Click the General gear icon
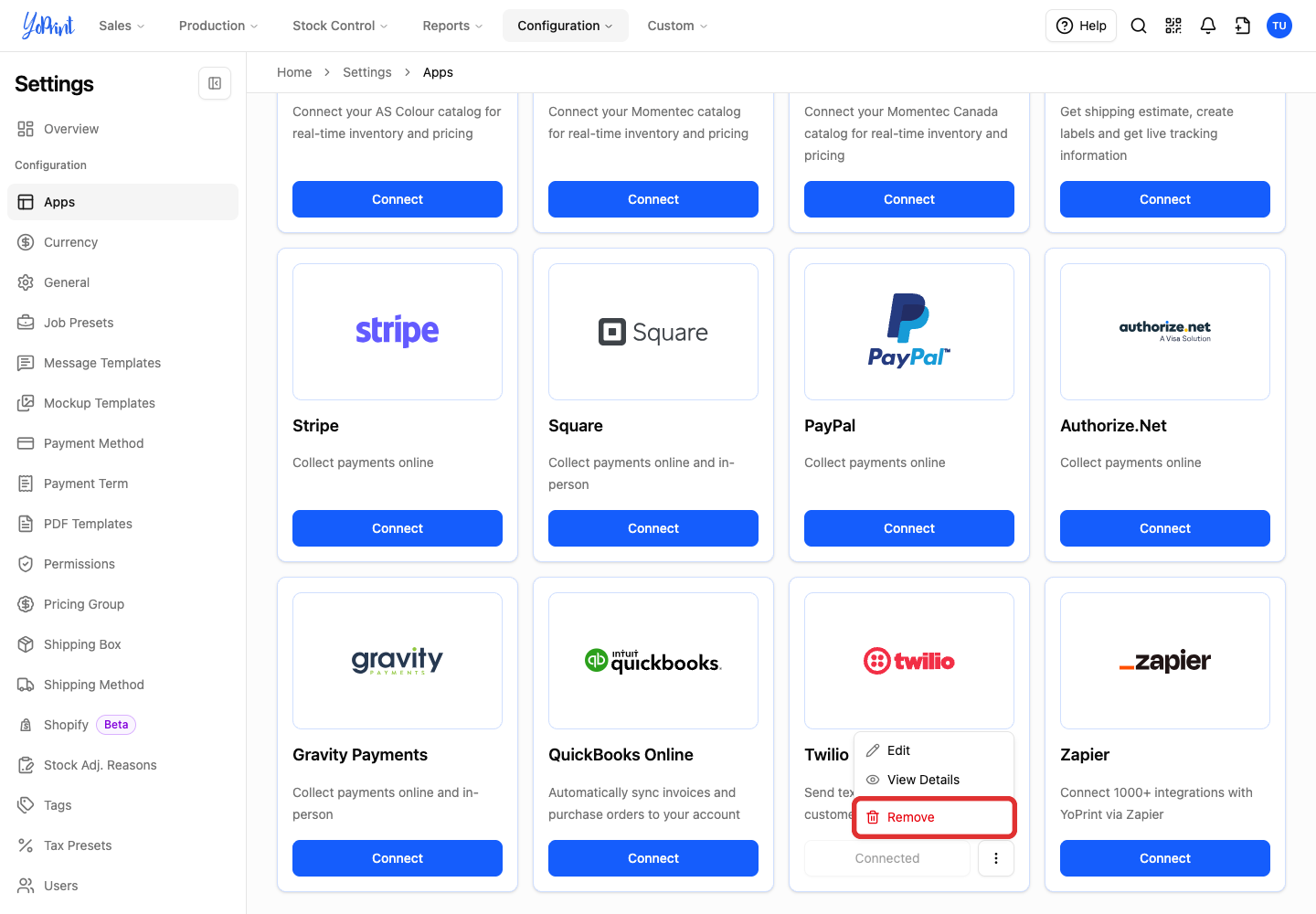 (x=26, y=282)
